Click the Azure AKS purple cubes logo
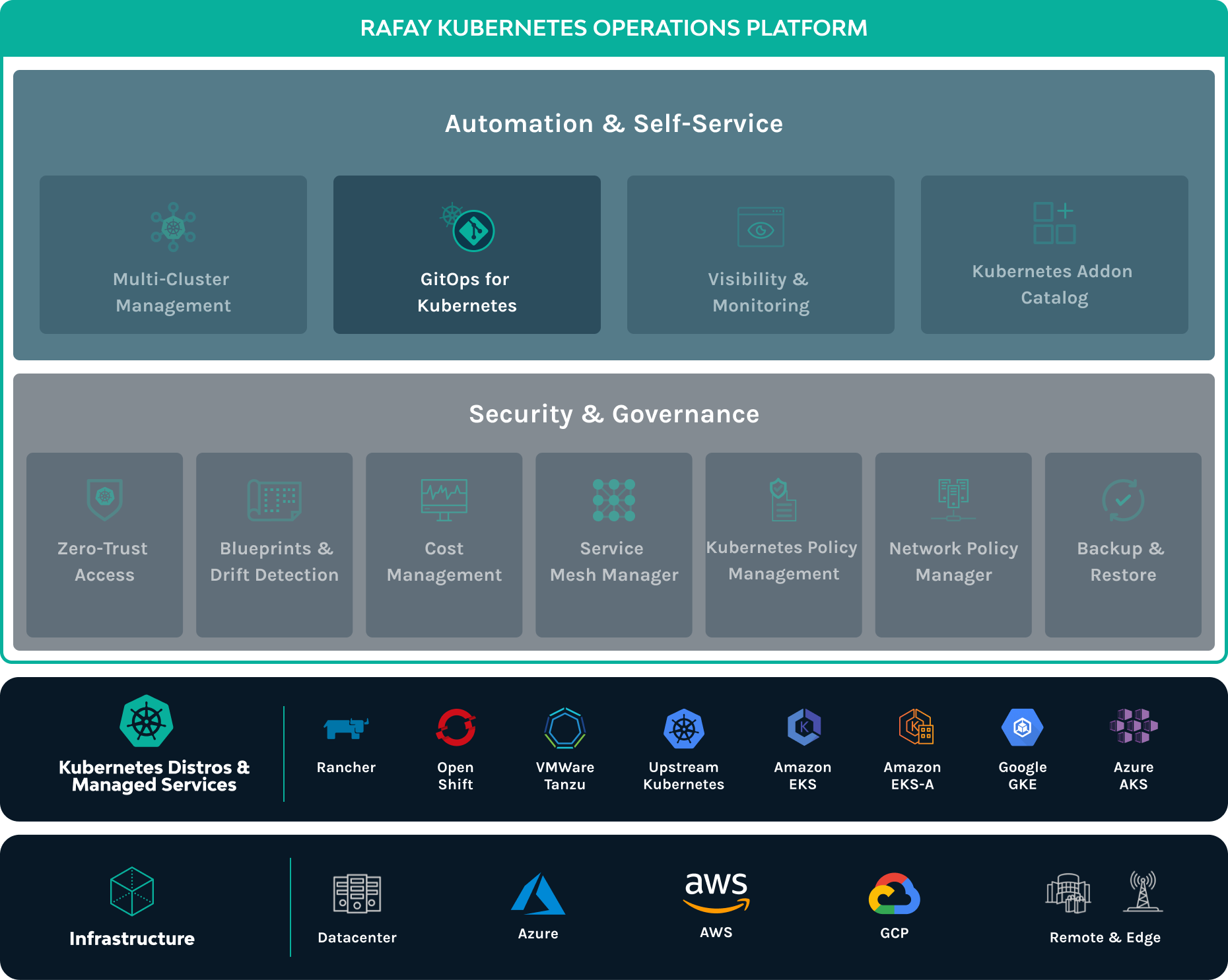The height and width of the screenshot is (980, 1228). click(x=1134, y=726)
